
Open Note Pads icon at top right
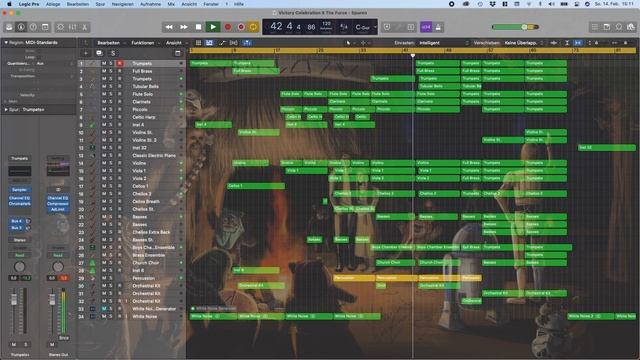[607, 27]
